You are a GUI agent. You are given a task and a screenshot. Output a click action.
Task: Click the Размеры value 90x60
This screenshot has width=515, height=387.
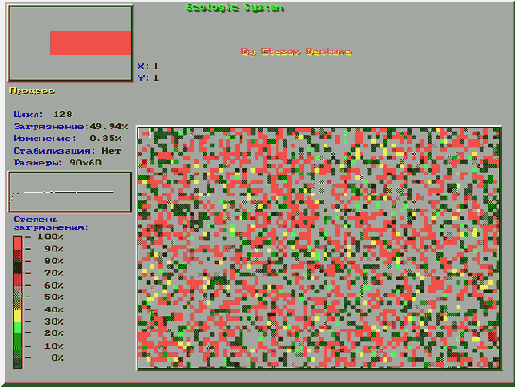(x=86, y=162)
